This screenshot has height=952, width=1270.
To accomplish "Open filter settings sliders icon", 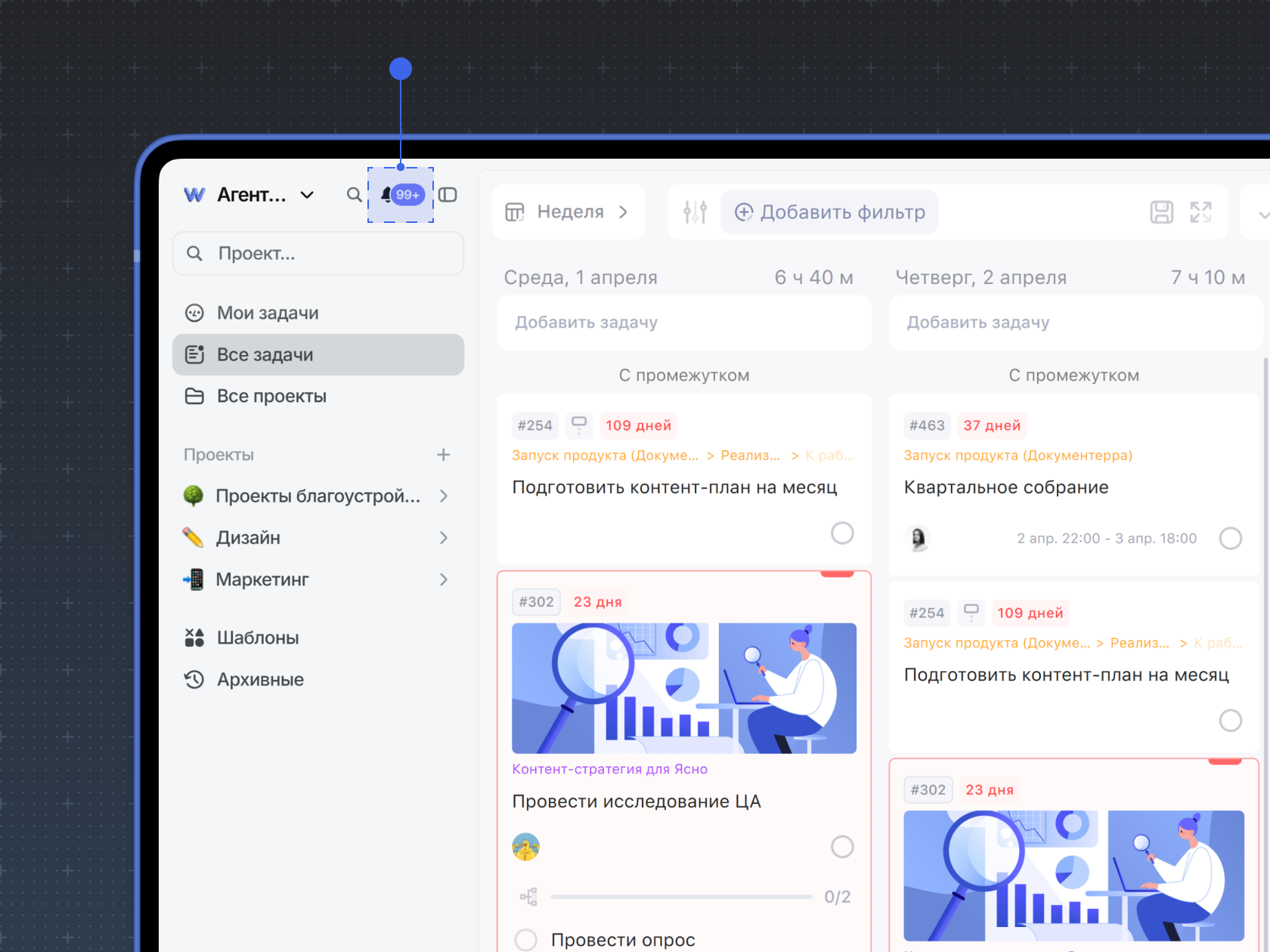I will tap(695, 212).
